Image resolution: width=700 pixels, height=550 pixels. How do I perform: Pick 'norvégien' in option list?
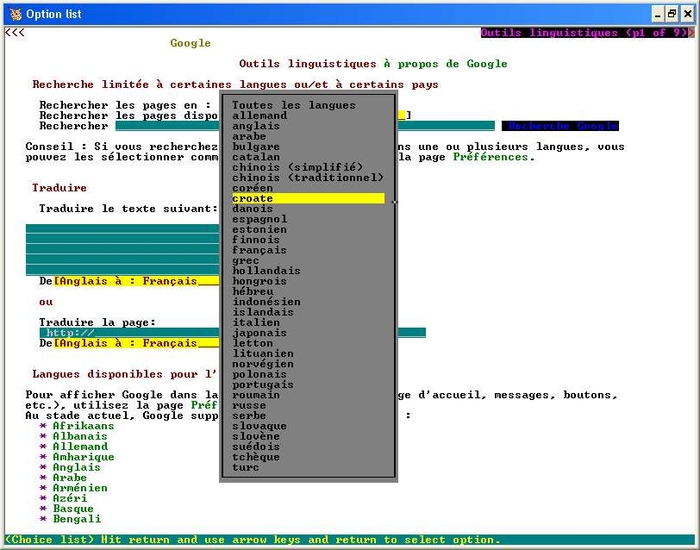click(263, 364)
